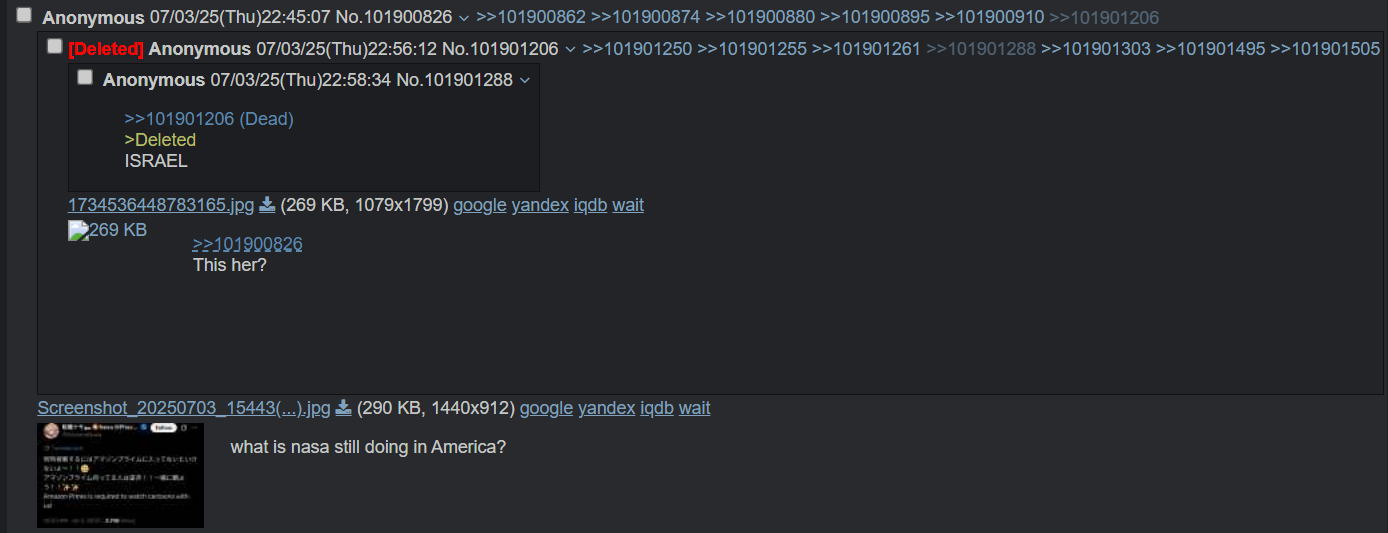Search first image with google link

pyautogui.click(x=479, y=205)
